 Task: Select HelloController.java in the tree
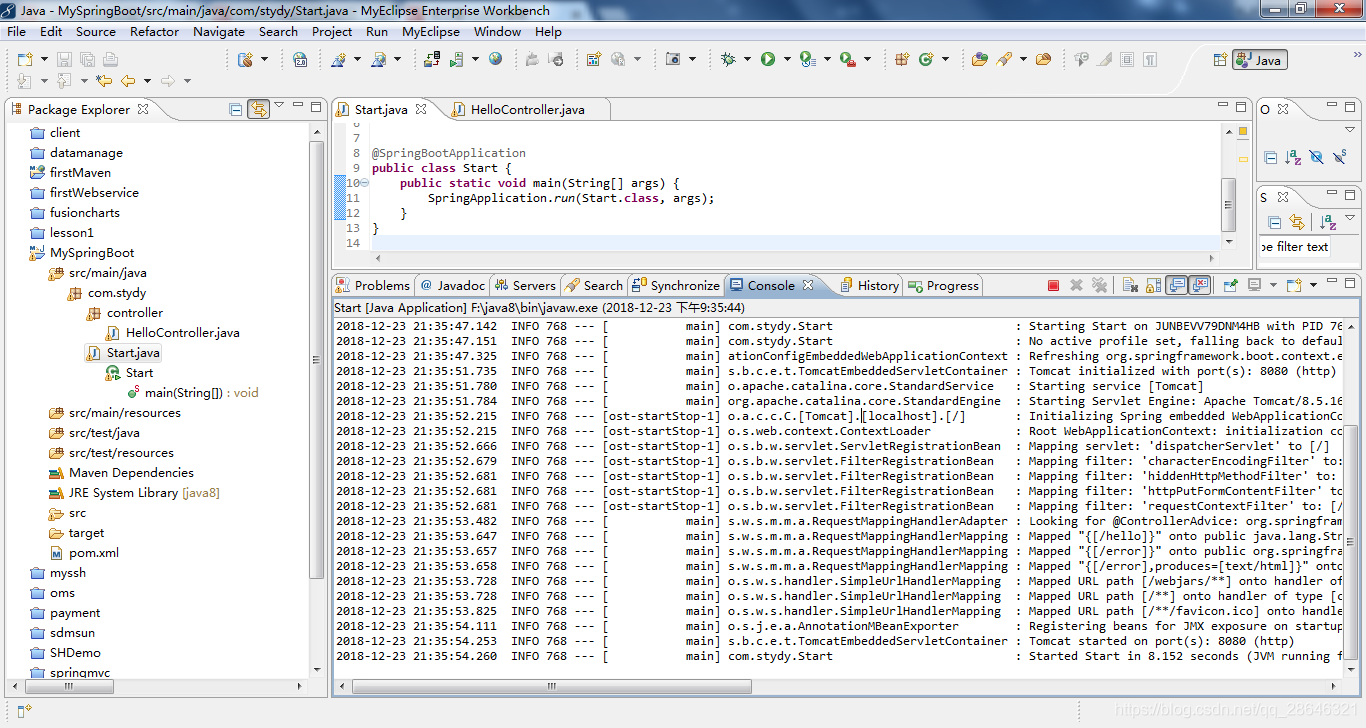coord(183,333)
